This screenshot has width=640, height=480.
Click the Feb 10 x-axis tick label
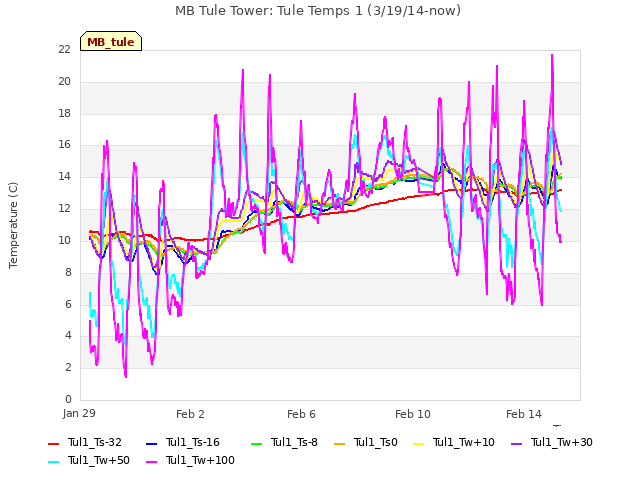click(x=413, y=414)
